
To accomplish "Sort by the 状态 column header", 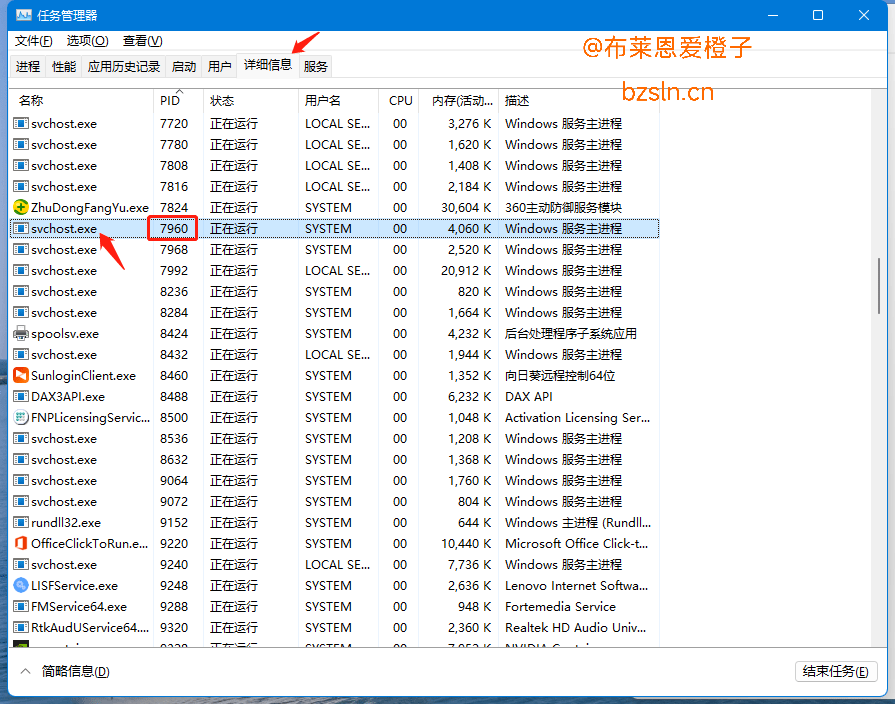I will (x=251, y=100).
